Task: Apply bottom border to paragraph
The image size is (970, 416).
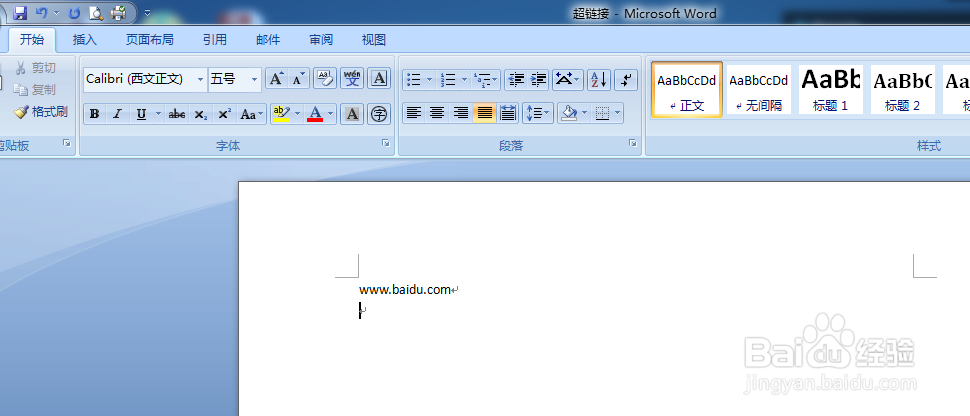Action: point(602,113)
